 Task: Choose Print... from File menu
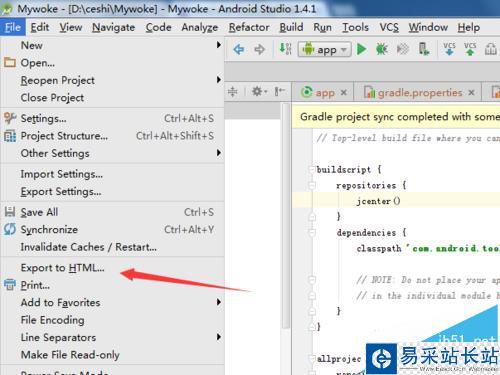(x=112, y=285)
